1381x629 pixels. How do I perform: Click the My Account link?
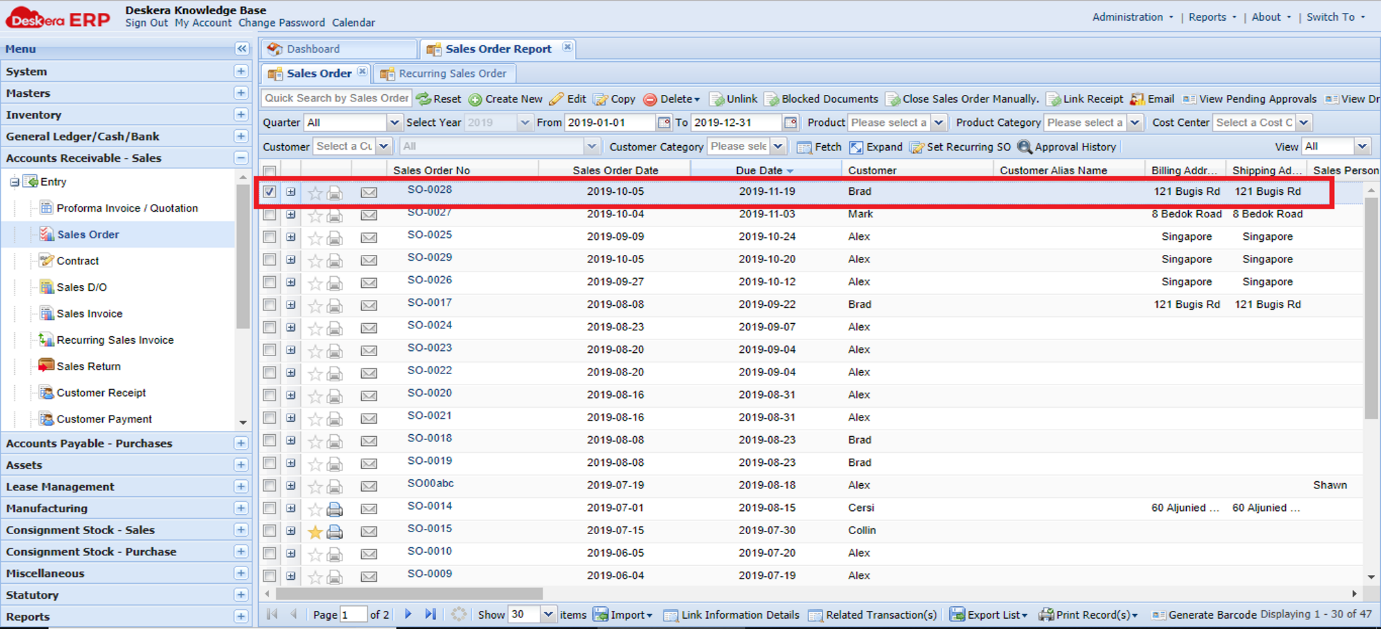tap(203, 23)
